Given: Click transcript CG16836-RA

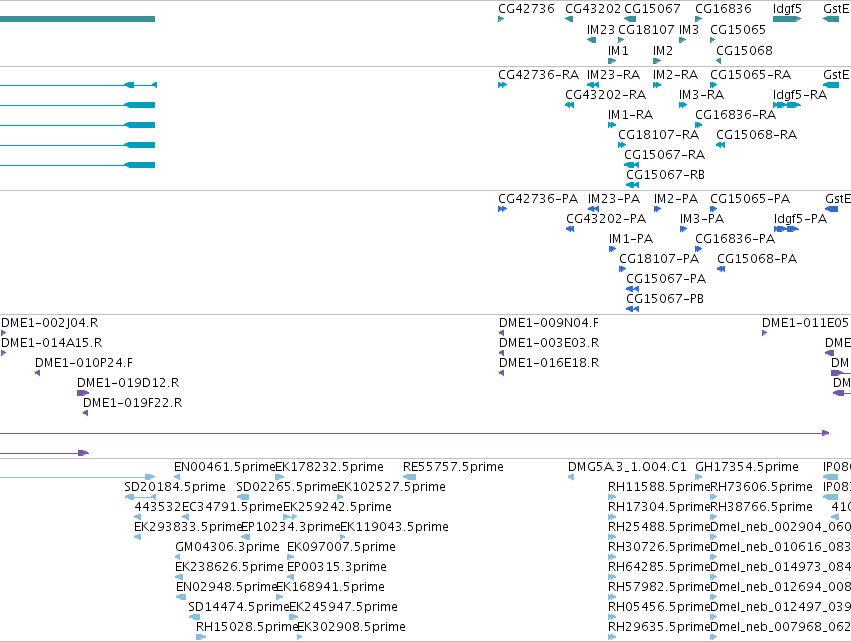Looking at the screenshot, I should pos(735,115).
